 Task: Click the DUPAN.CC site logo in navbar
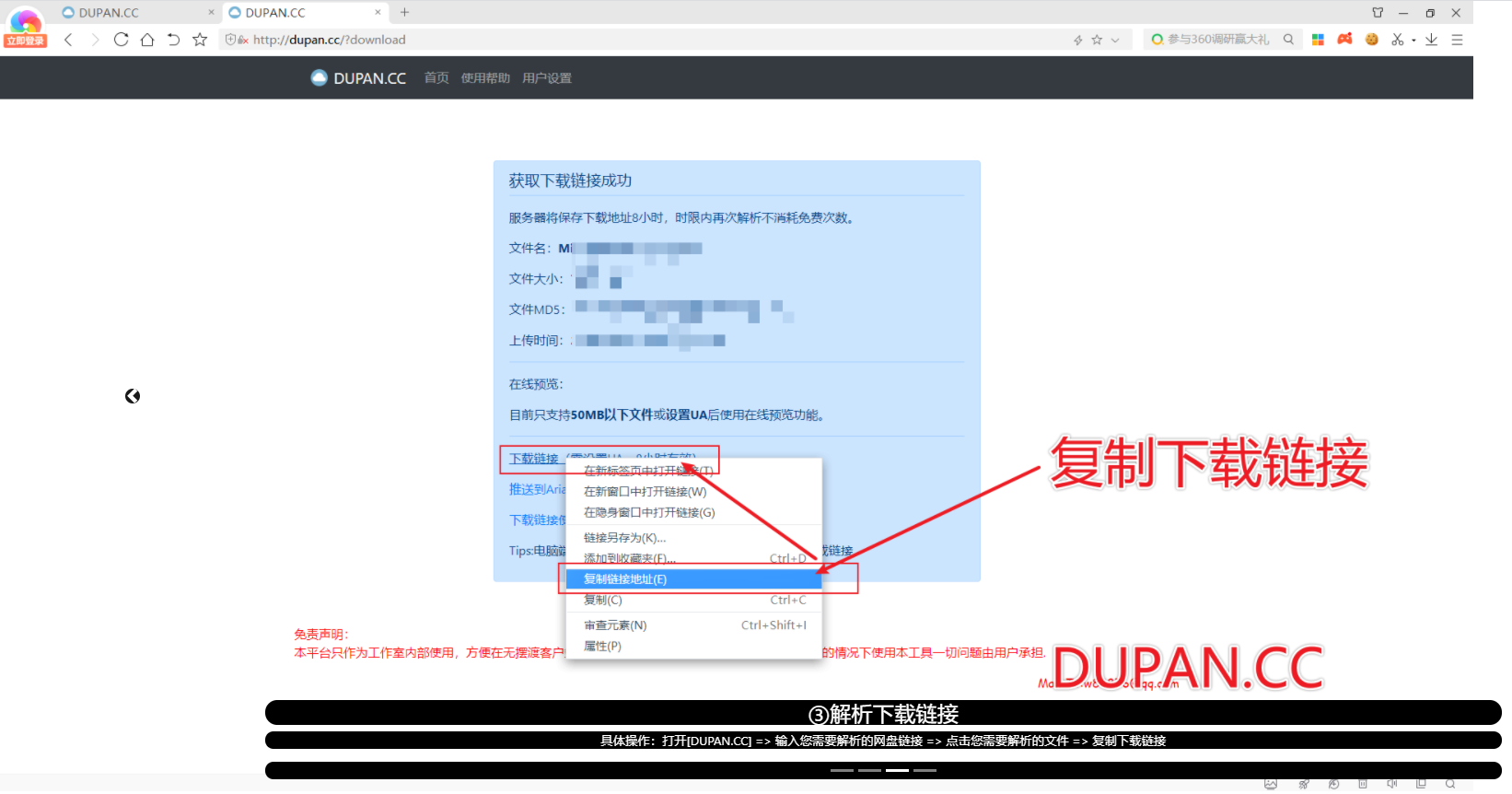[358, 78]
